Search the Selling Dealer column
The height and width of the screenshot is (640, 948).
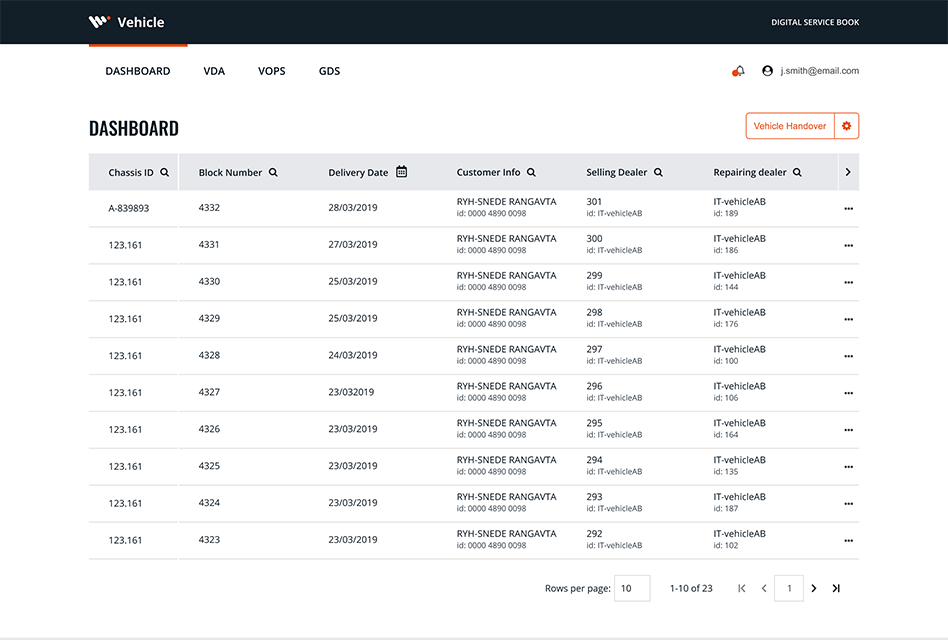[658, 172]
